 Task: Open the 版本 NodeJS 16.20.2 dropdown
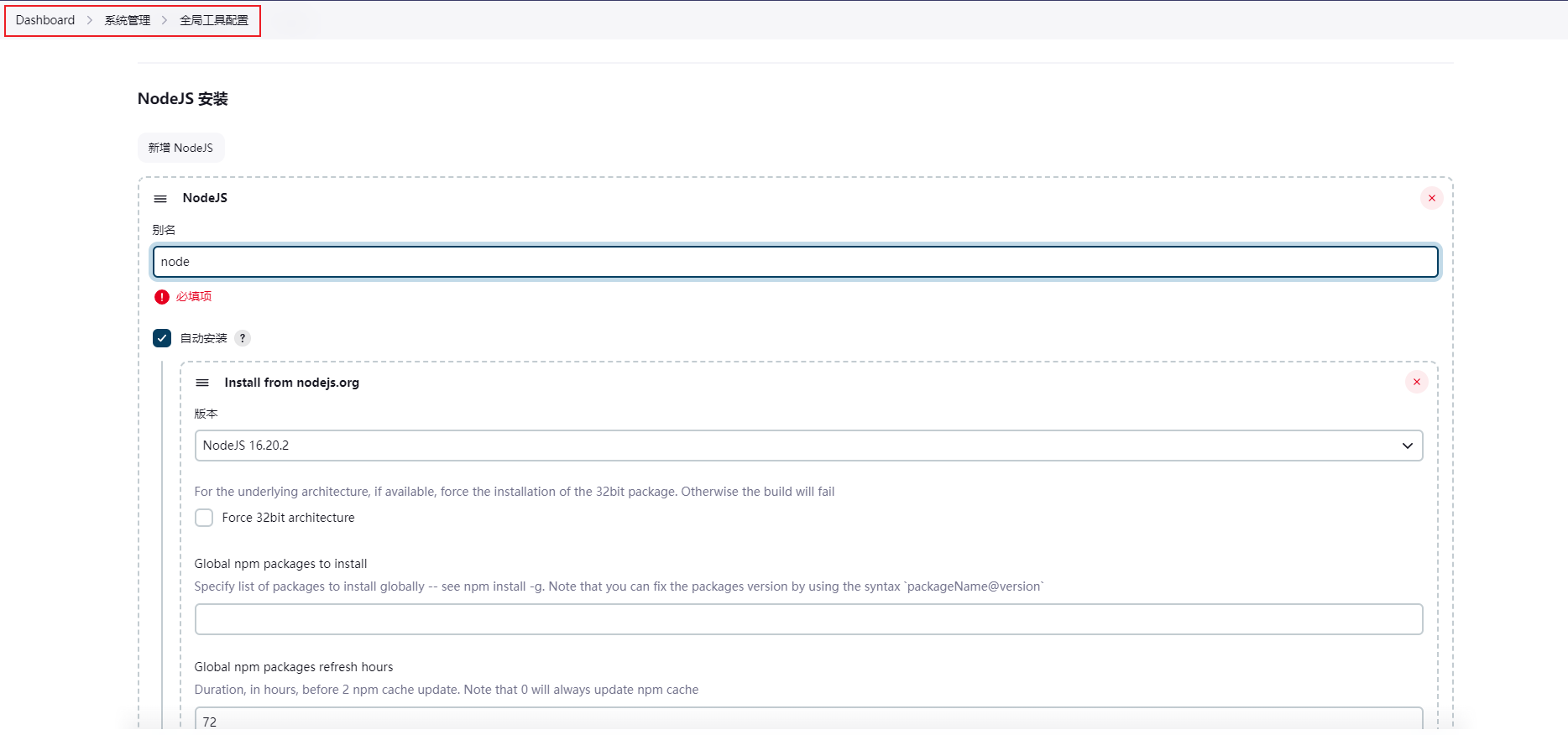[x=809, y=446]
